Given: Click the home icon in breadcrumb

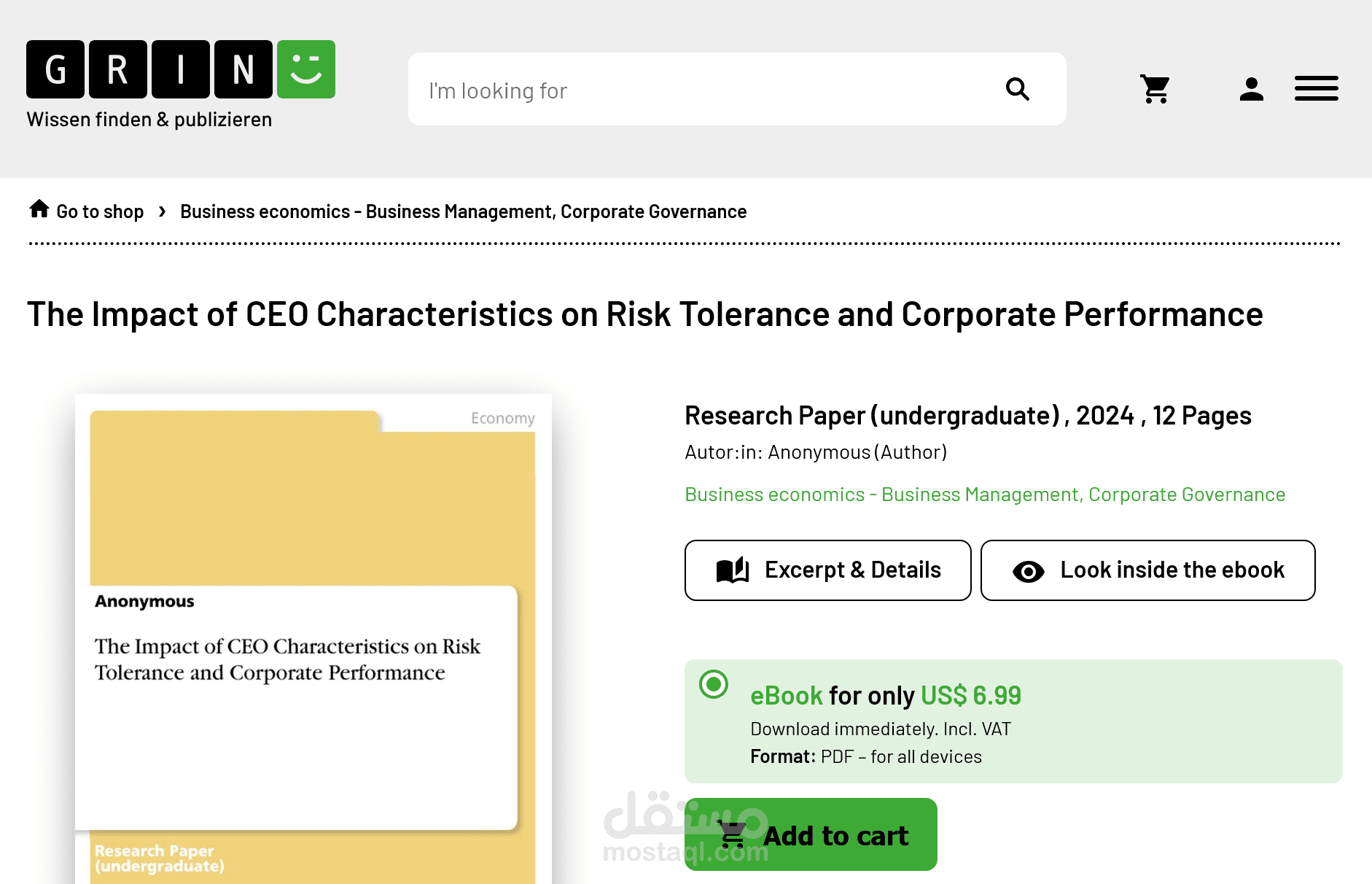Looking at the screenshot, I should click(39, 209).
